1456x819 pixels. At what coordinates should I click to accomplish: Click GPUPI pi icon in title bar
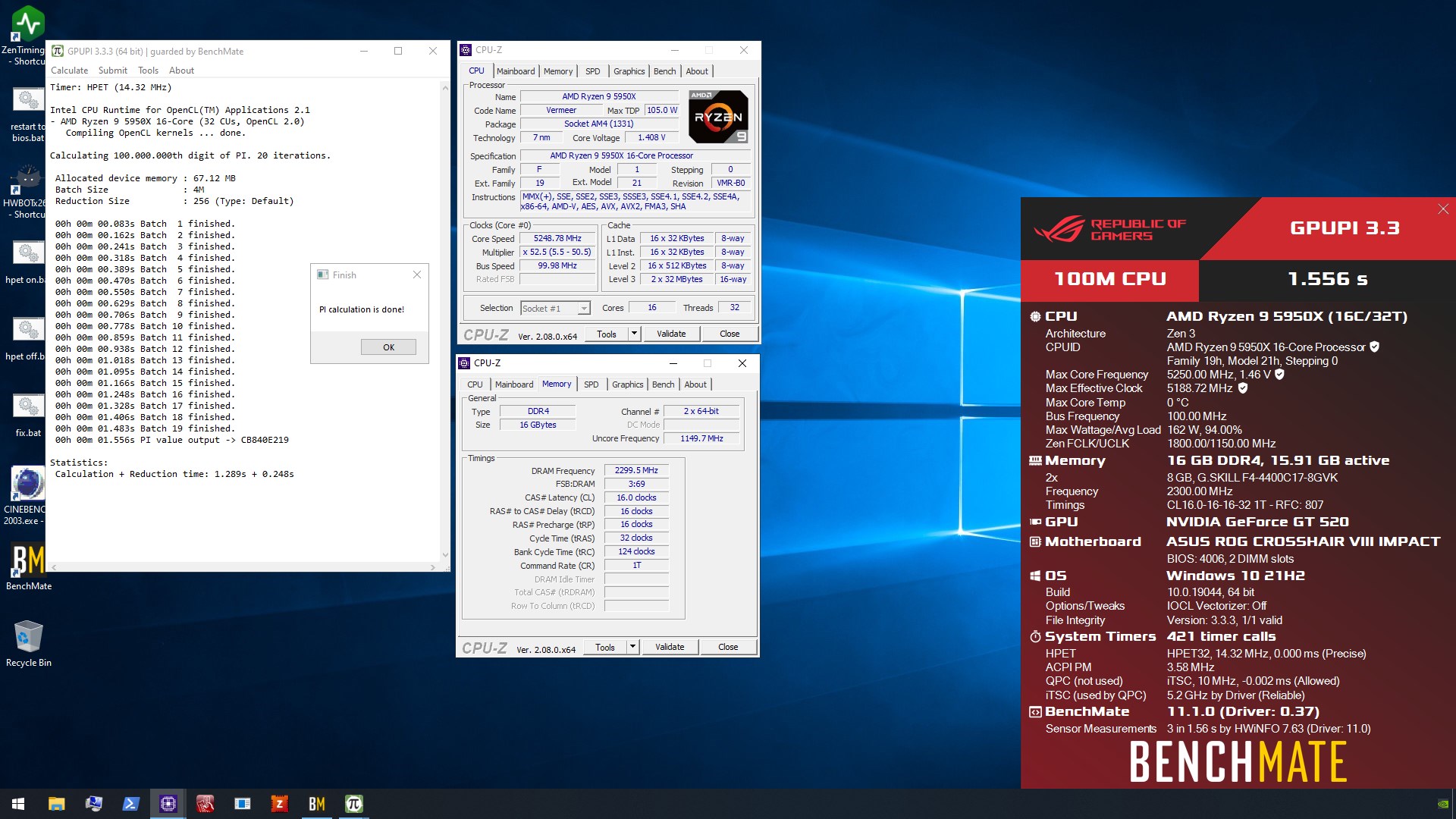(x=58, y=51)
